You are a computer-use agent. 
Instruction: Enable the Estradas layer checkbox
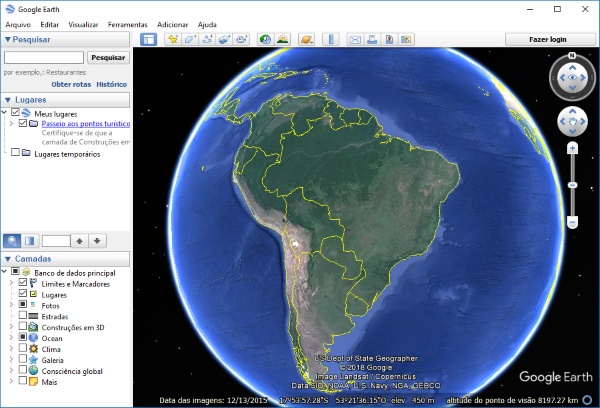[23, 315]
